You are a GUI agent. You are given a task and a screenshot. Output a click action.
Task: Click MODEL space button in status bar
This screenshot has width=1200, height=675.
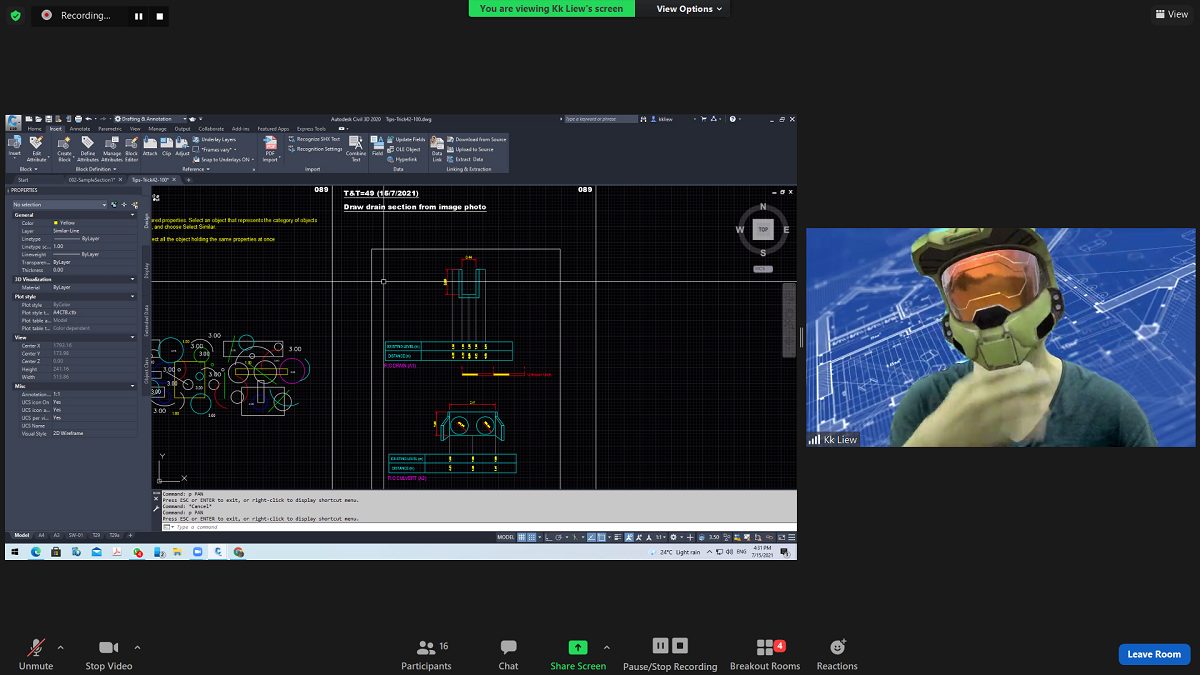(x=506, y=537)
